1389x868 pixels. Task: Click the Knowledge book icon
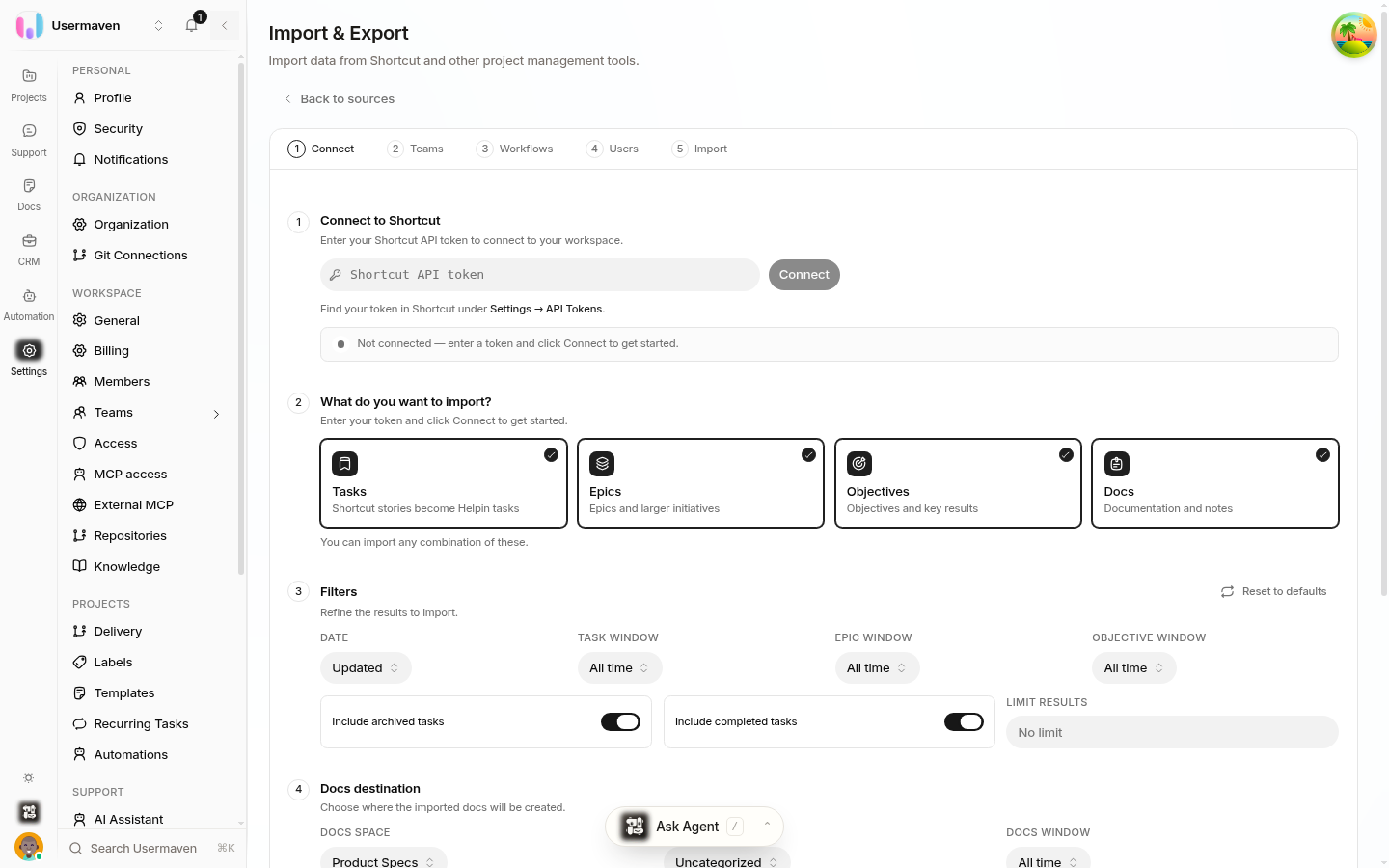[80, 567]
